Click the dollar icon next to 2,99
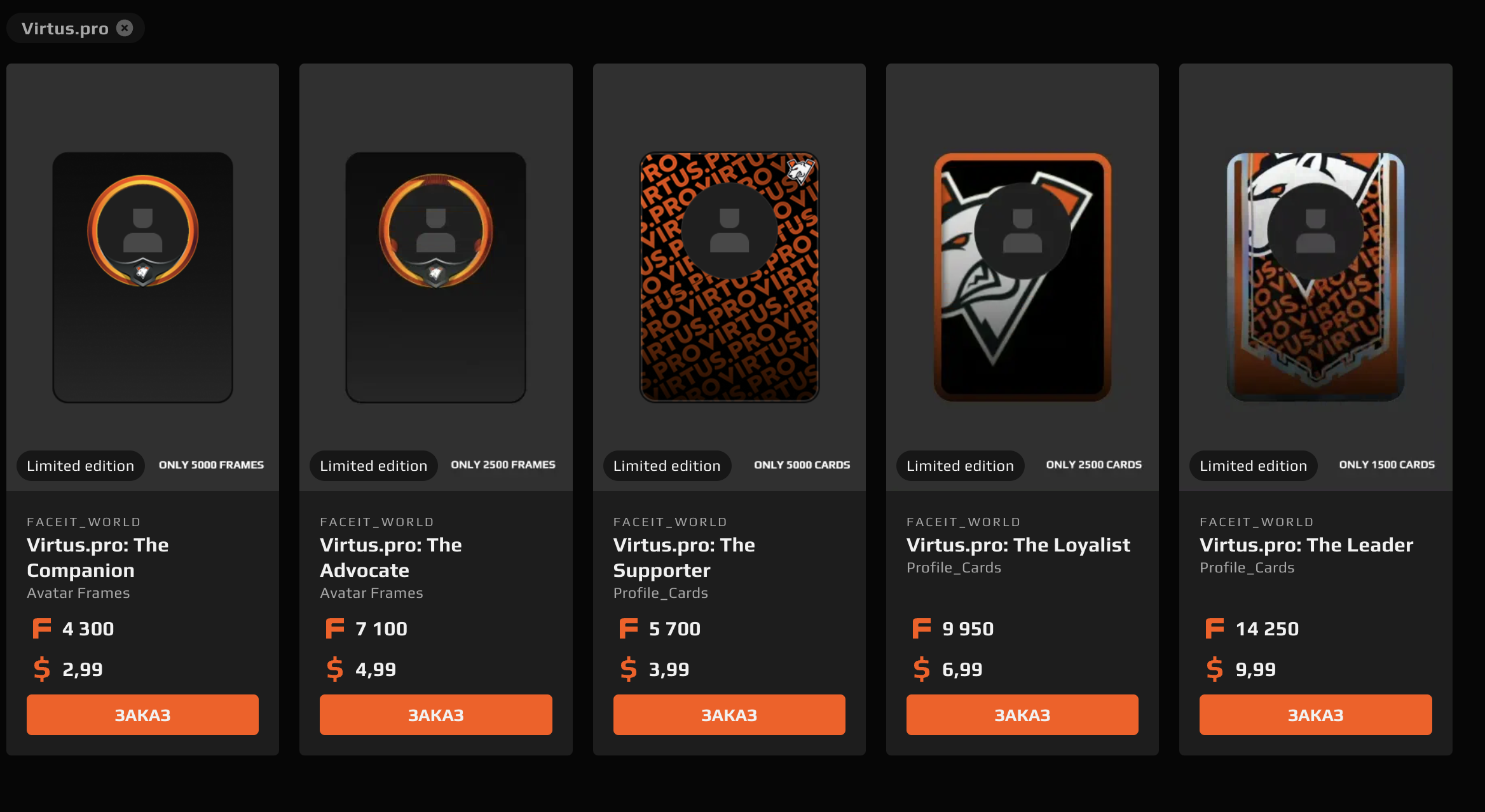The image size is (1485, 812). pyautogui.click(x=42, y=669)
